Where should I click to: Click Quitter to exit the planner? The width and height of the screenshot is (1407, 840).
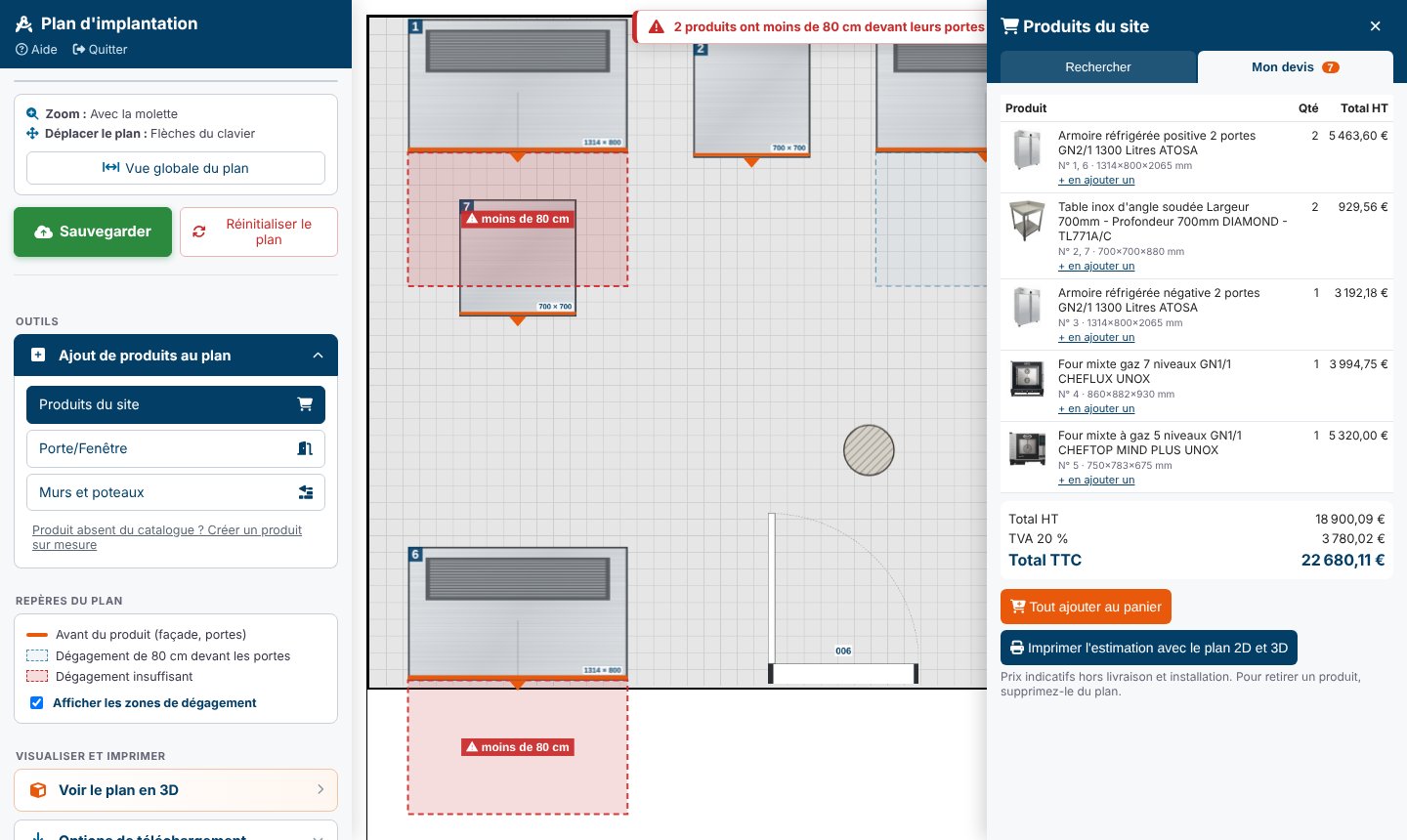coord(100,50)
